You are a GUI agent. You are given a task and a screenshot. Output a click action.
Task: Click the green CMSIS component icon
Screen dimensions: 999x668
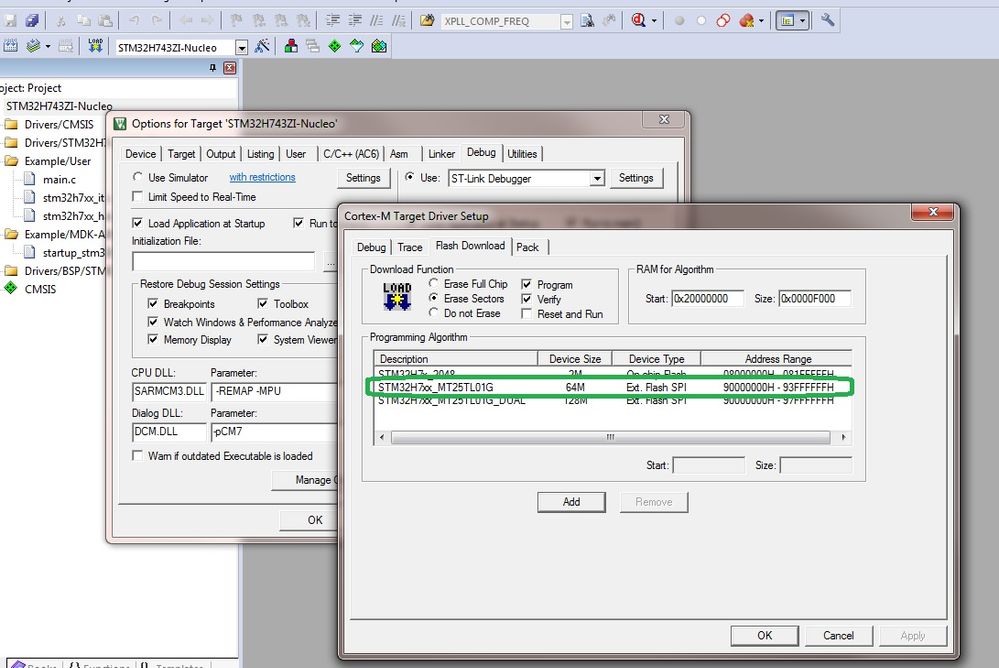tap(11, 288)
